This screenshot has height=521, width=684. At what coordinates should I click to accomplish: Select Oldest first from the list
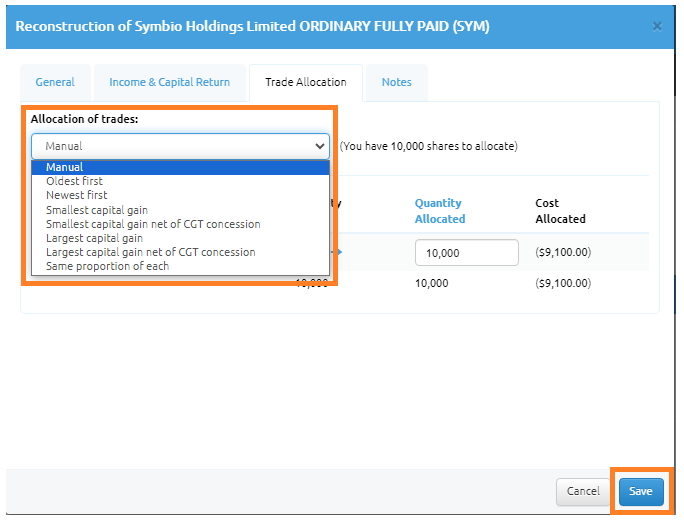[x=74, y=181]
